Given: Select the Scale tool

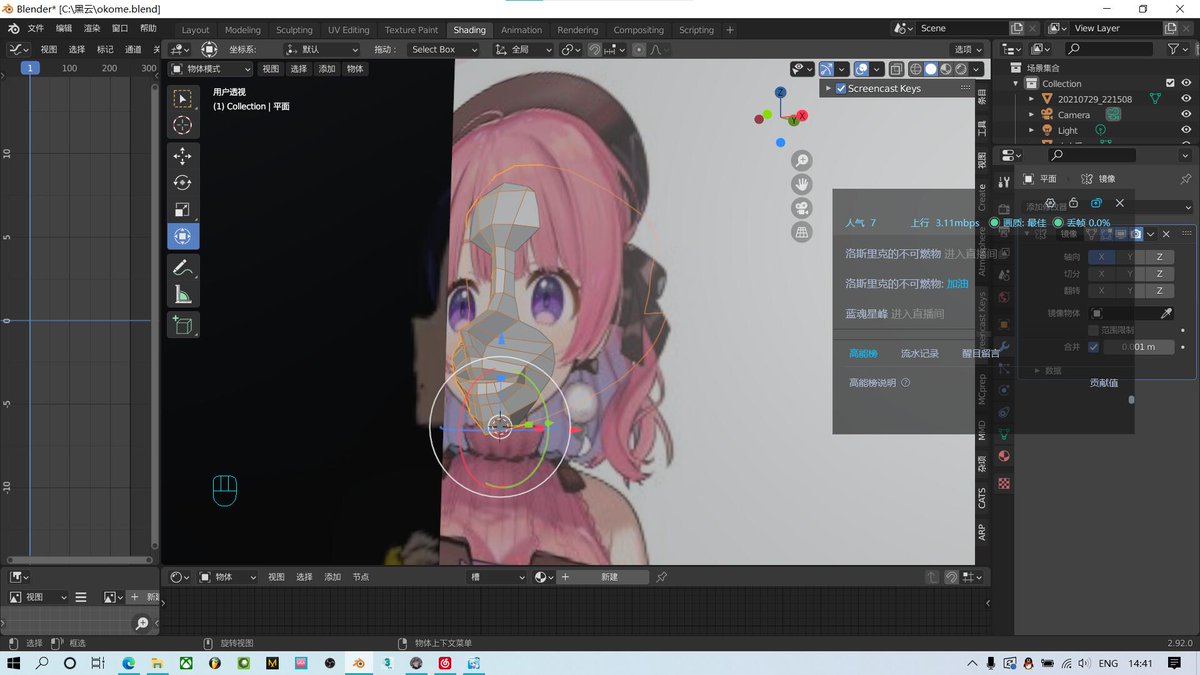Looking at the screenshot, I should pyautogui.click(x=183, y=210).
